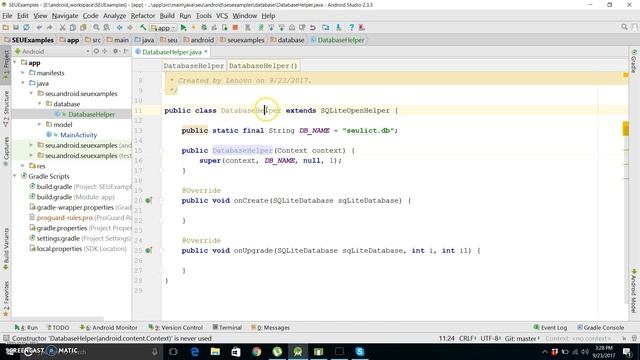Open Skype from the Windows taskbar
This screenshot has width=640, height=360.
(360, 351)
